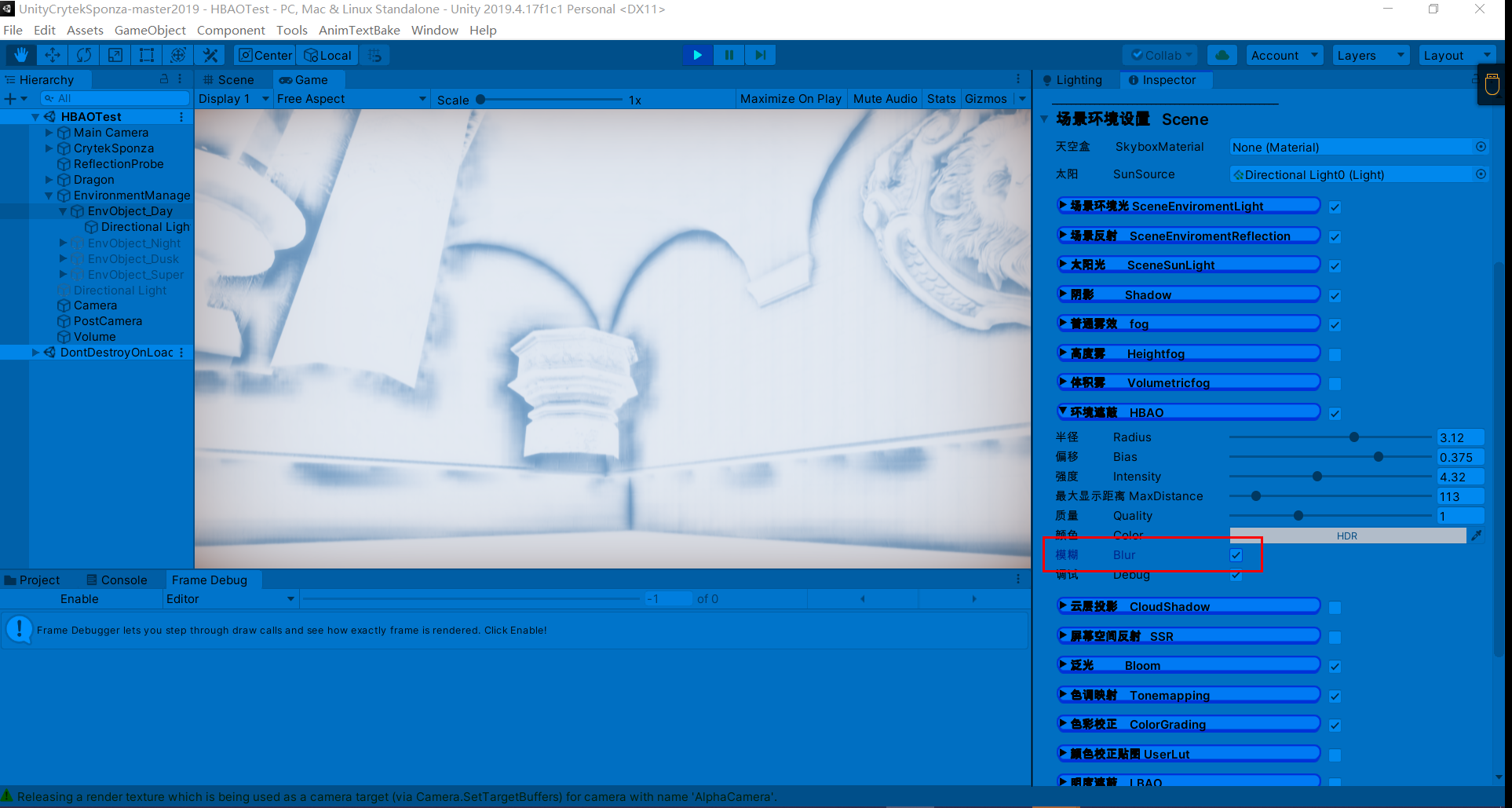Open Cloud services panel
The height and width of the screenshot is (808, 1512).
pos(1222,55)
